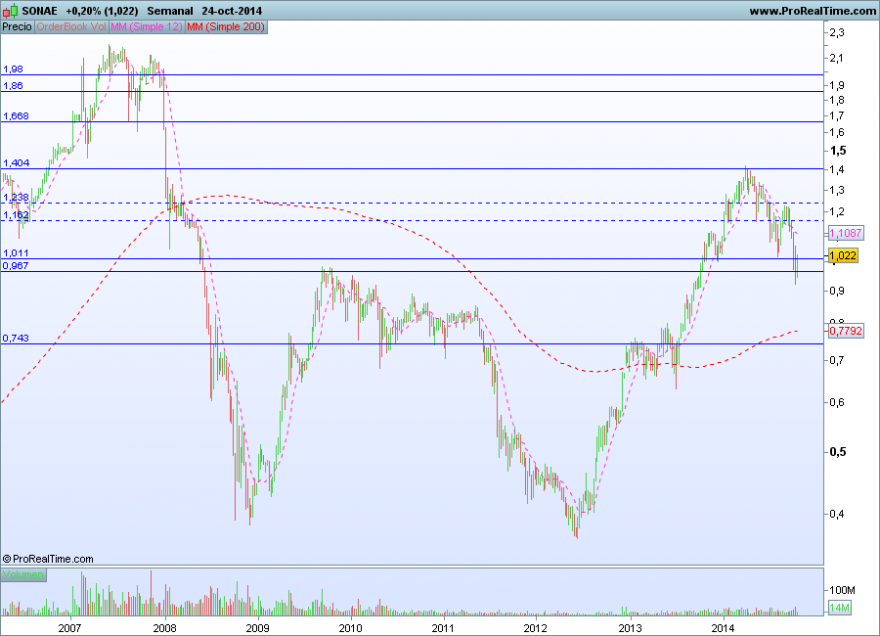Click the 1,9 price axis label

(837, 85)
